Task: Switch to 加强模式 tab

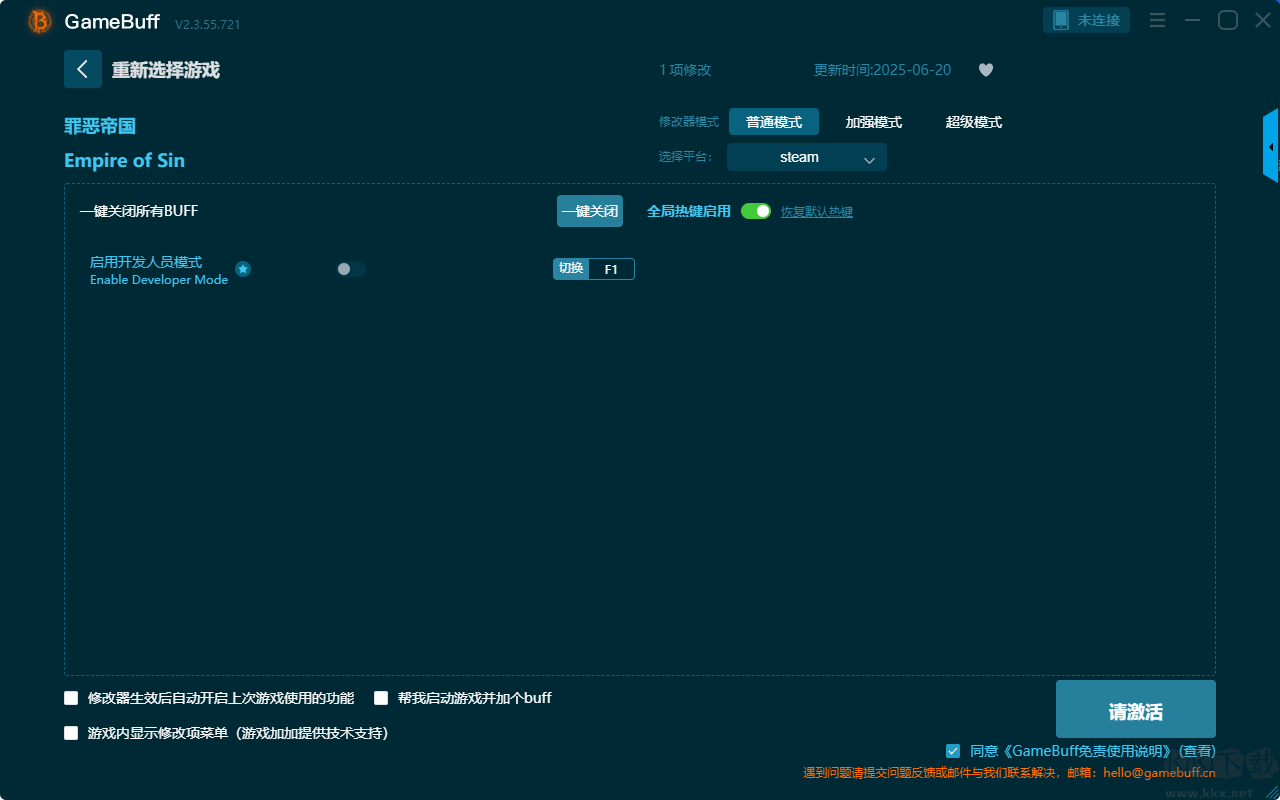Action: click(874, 122)
